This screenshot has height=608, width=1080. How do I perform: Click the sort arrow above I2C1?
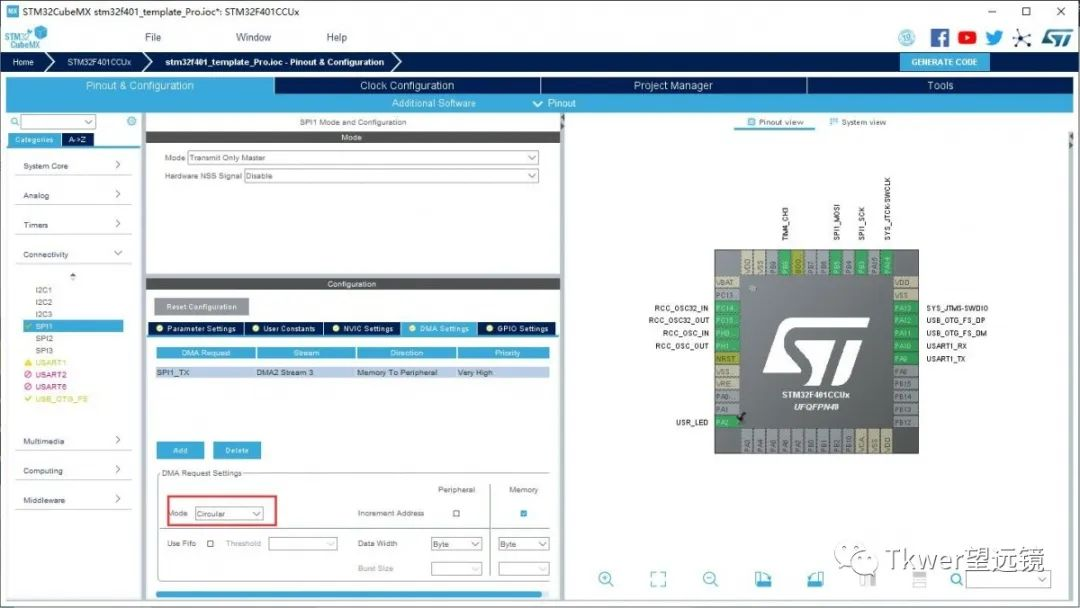73,276
